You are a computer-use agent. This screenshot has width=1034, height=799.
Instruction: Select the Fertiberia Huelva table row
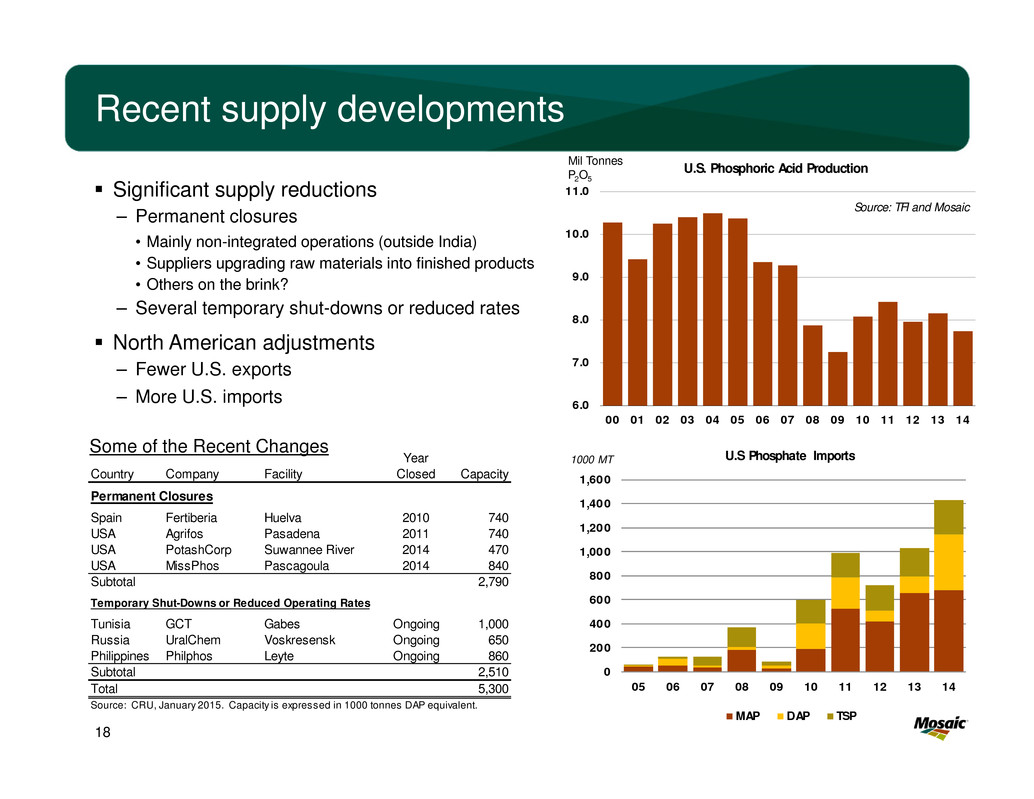(300, 517)
